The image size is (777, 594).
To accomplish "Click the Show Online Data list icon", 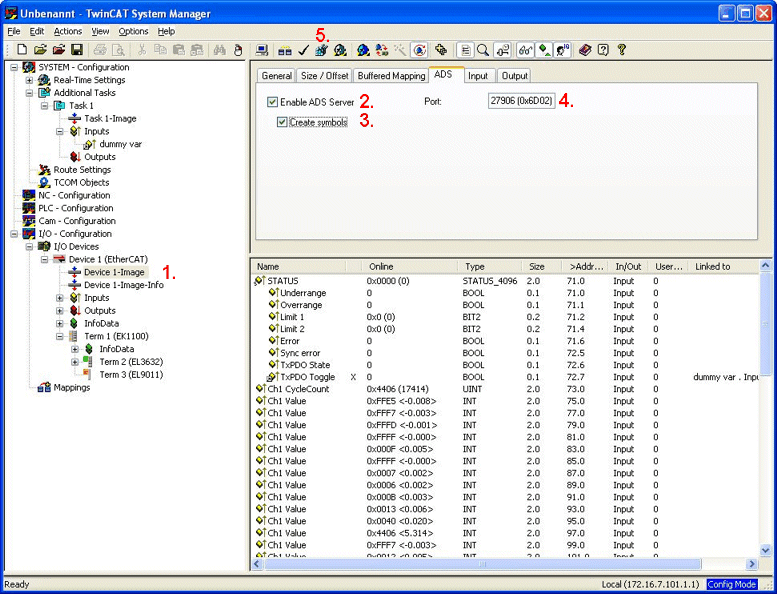I will [x=465, y=50].
